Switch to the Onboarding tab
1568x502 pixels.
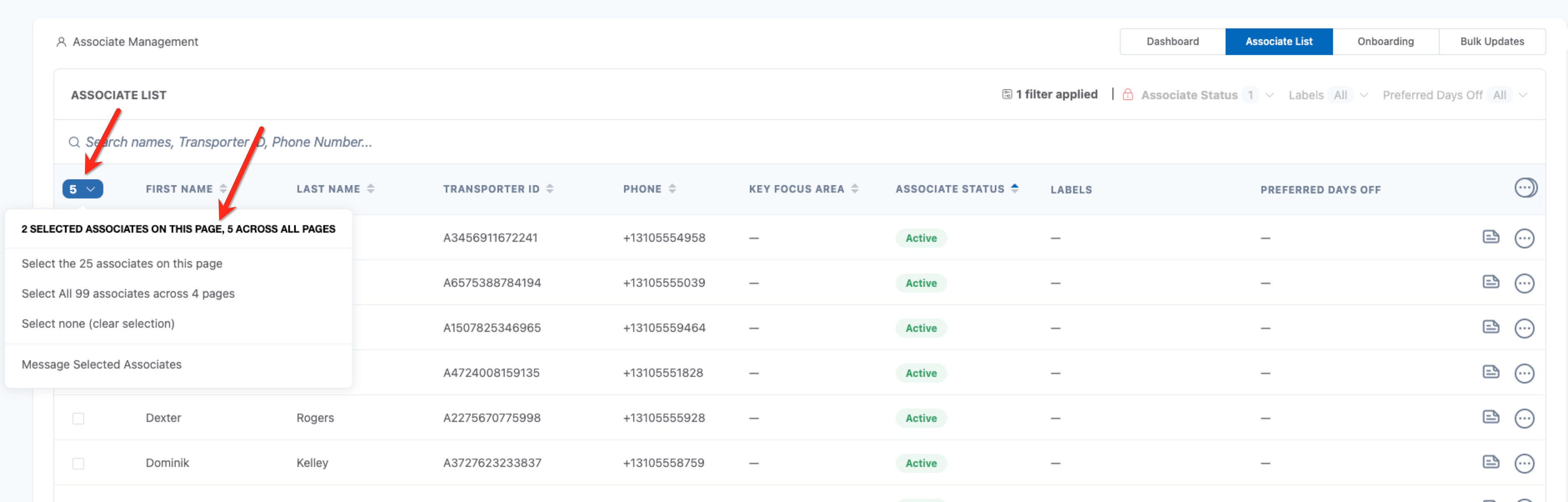pyautogui.click(x=1385, y=41)
